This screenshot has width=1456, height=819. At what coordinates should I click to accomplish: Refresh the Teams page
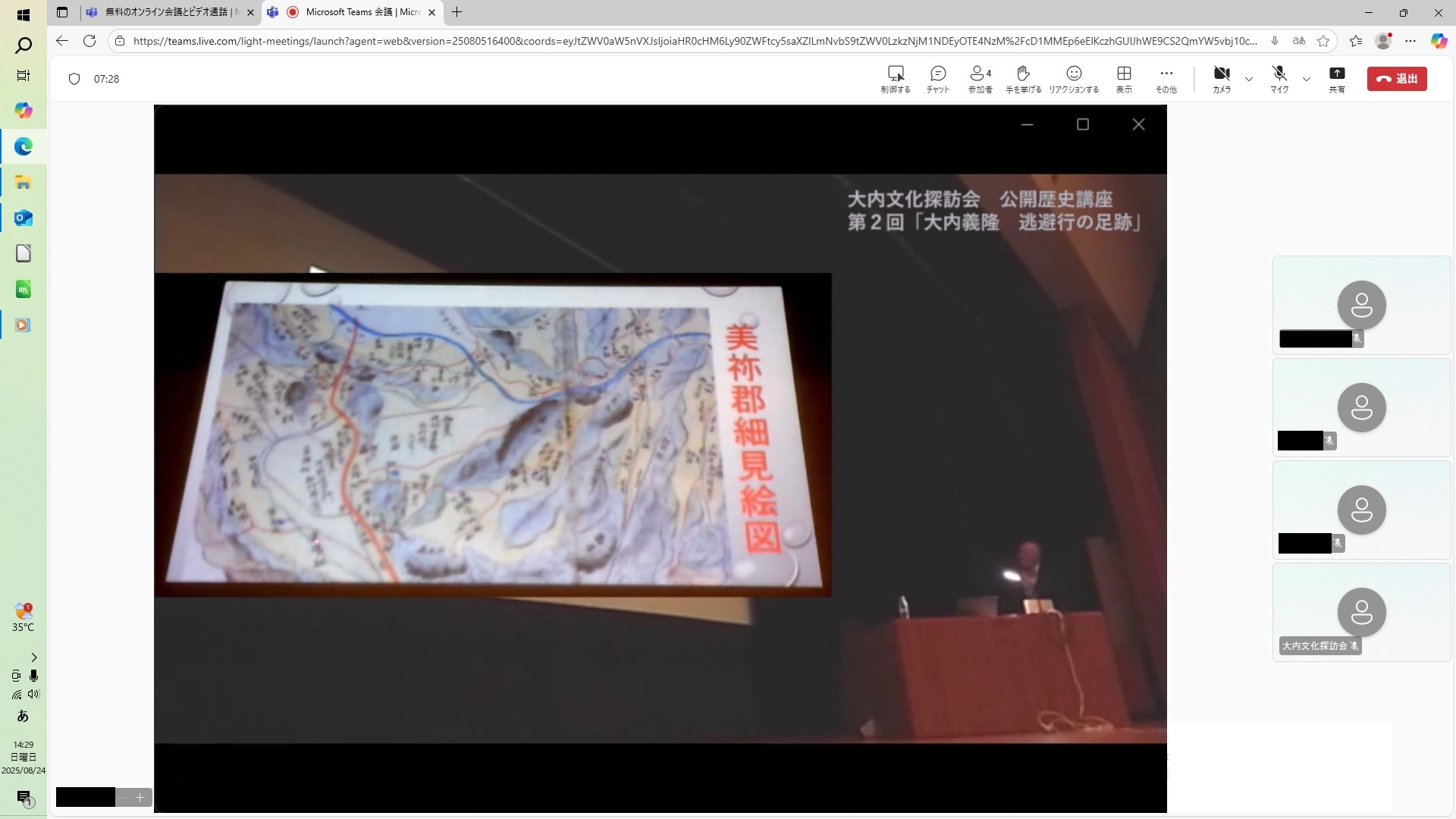click(89, 41)
